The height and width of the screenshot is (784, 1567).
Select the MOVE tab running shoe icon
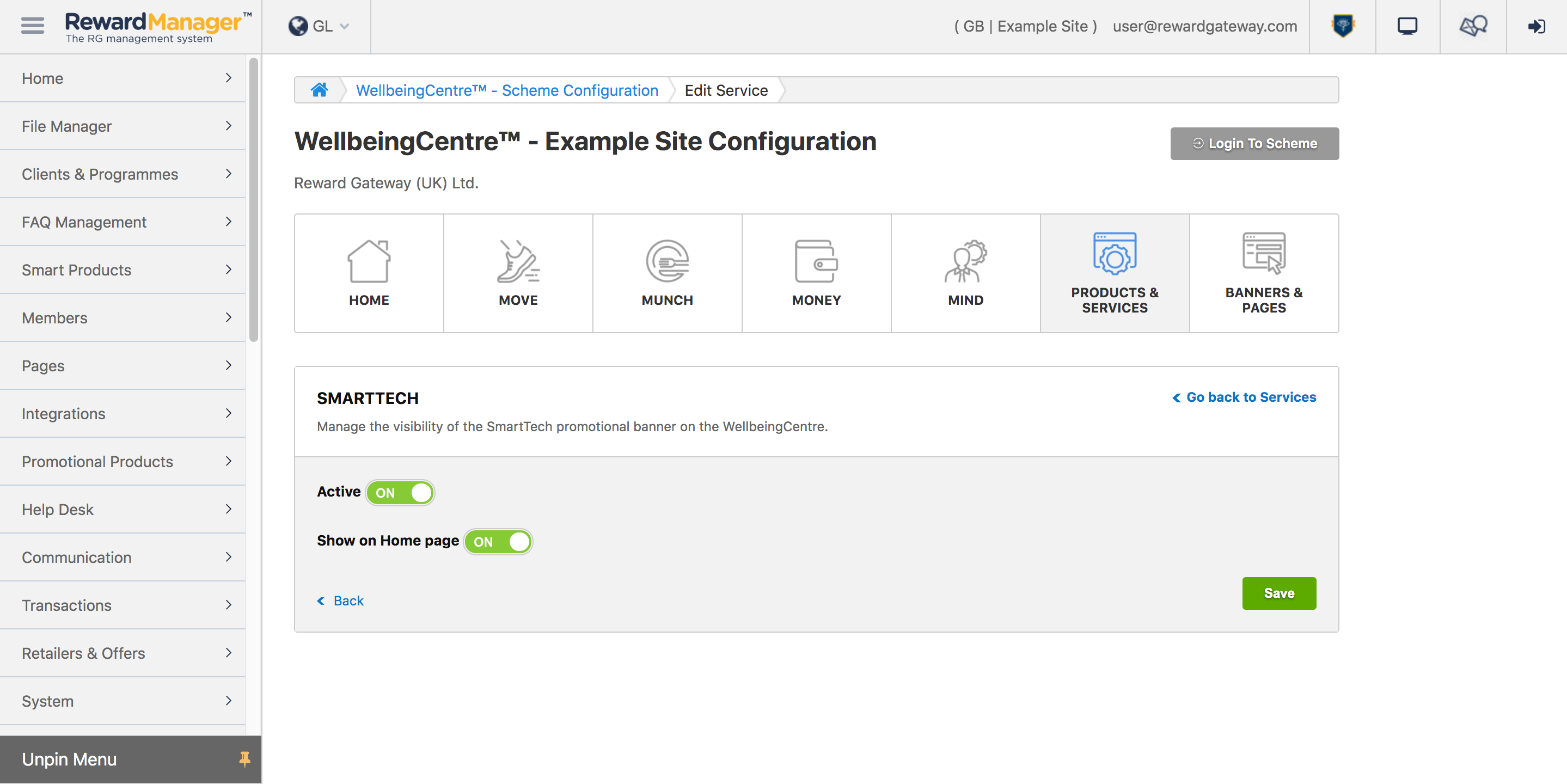pos(518,261)
